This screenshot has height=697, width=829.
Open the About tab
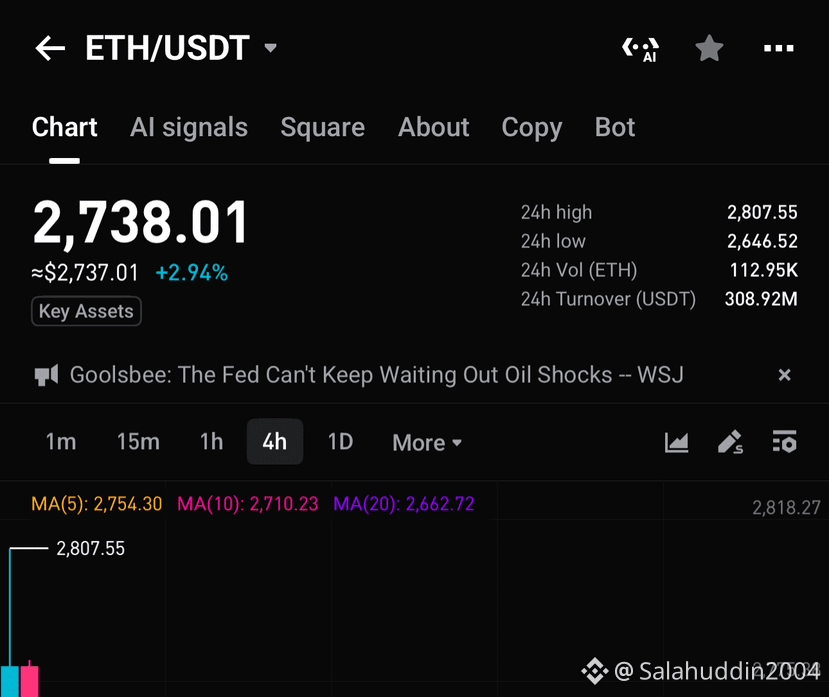[434, 127]
